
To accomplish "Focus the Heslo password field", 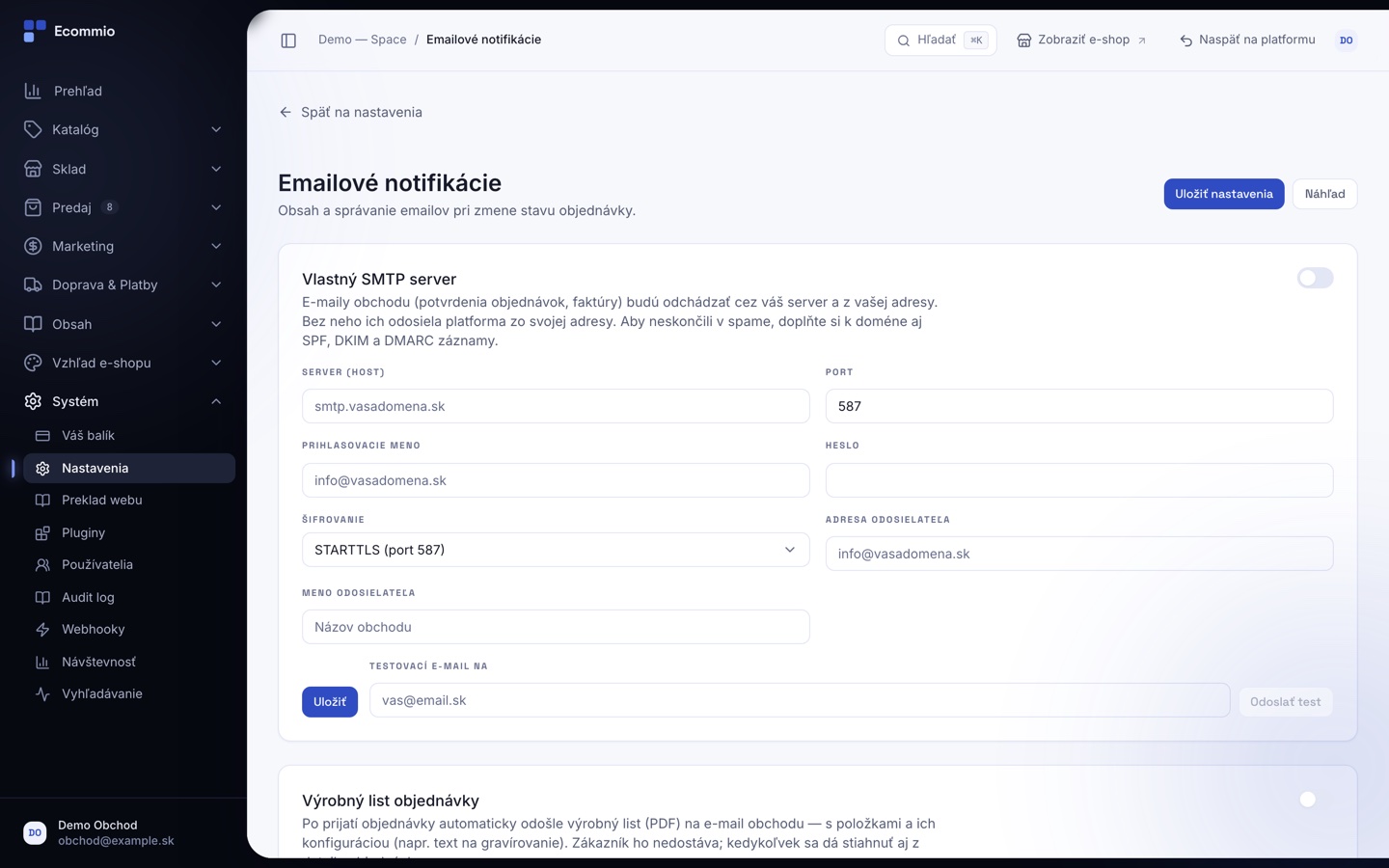I will tap(1079, 480).
